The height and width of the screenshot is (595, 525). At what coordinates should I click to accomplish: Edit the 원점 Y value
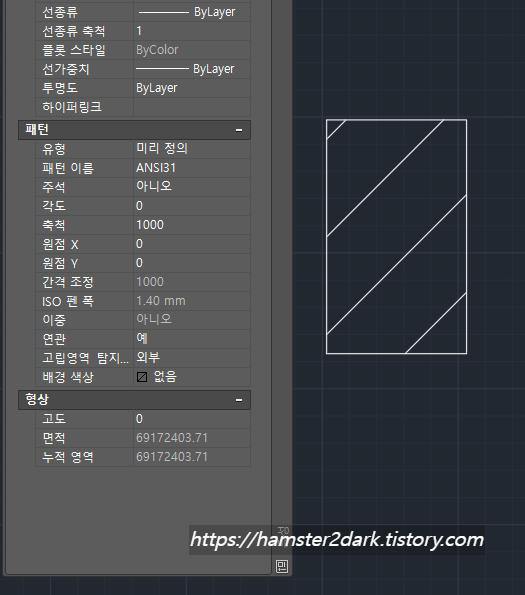[192, 263]
